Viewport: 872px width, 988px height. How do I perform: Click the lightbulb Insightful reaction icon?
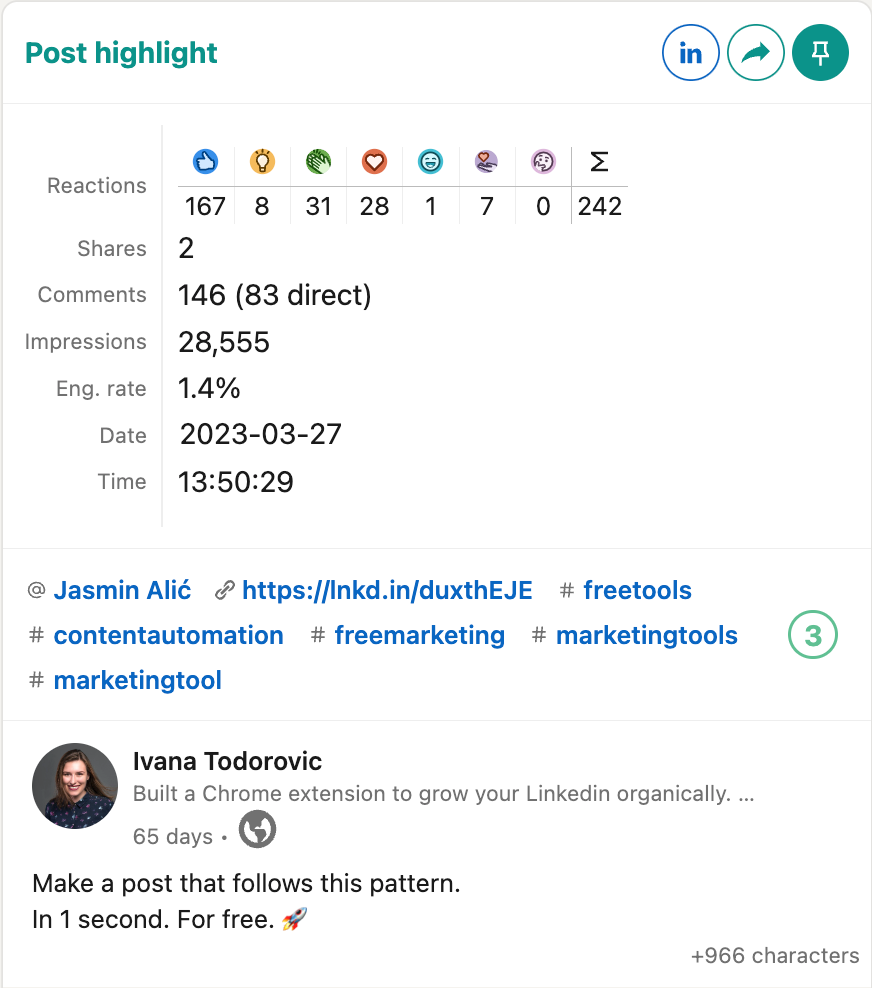tap(262, 161)
